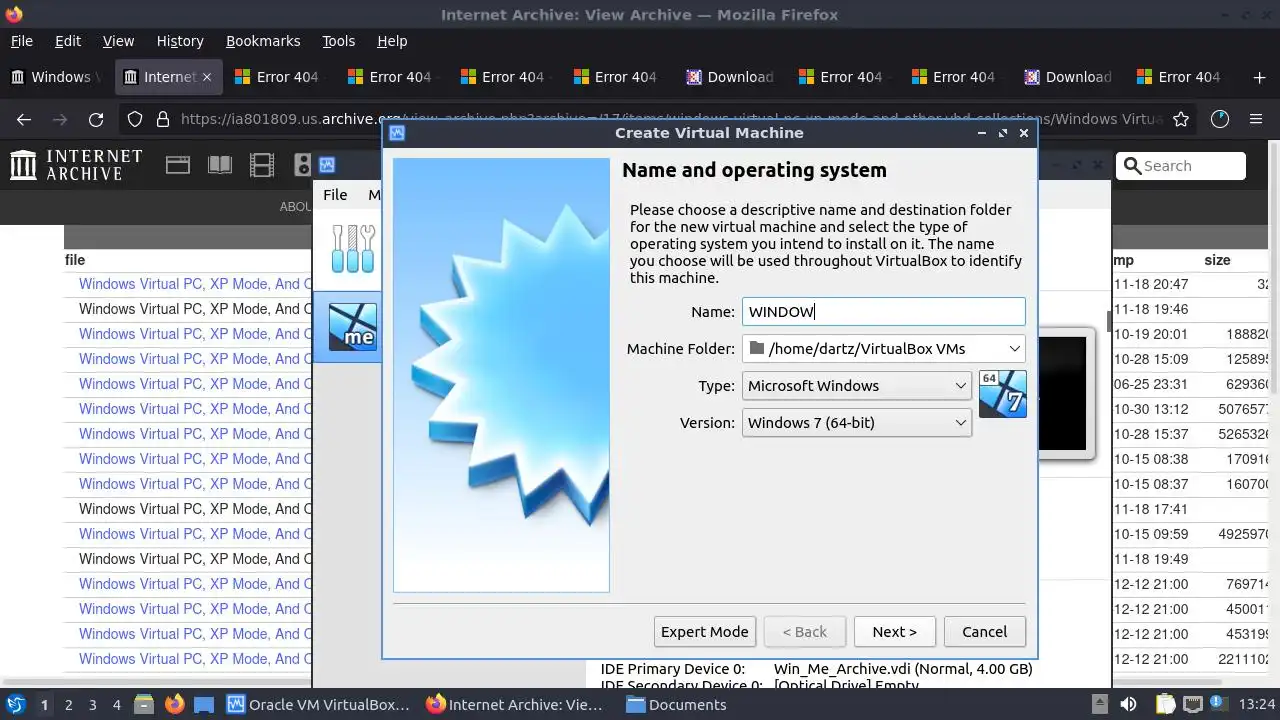Launch the taskbar file manager icon
Viewport: 1280px width, 720px height.
pos(143,704)
